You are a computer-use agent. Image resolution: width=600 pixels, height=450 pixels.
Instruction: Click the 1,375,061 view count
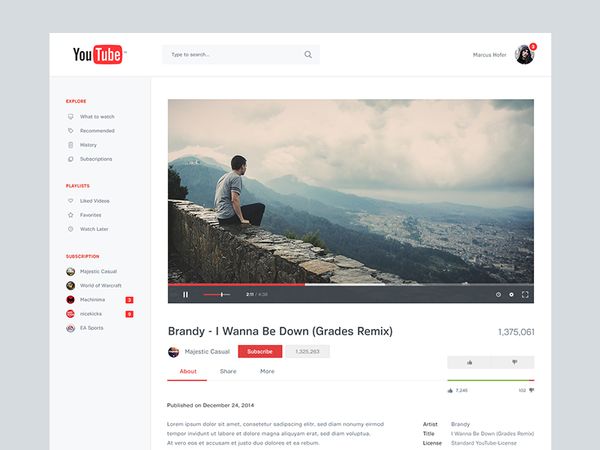point(516,332)
